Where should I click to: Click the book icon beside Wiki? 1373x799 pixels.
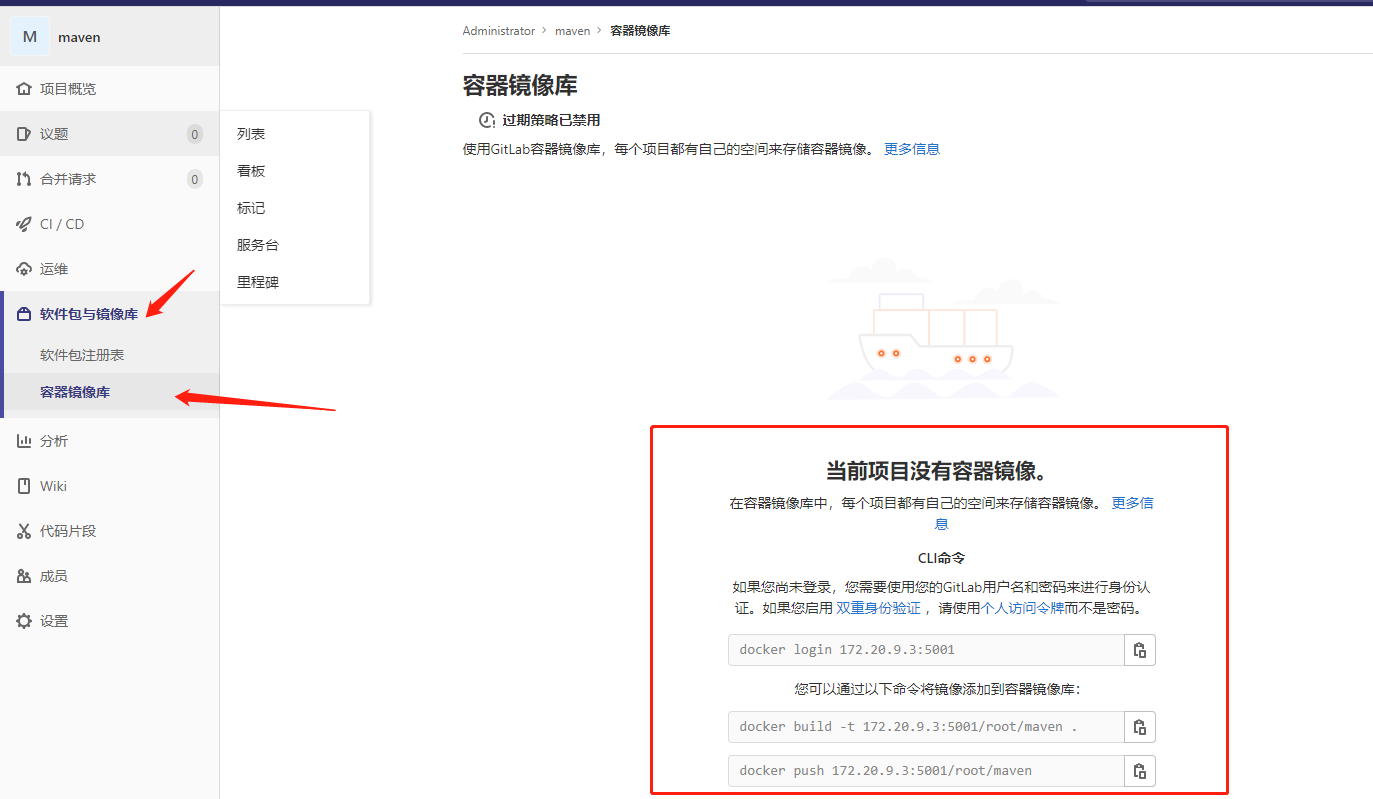(x=24, y=486)
